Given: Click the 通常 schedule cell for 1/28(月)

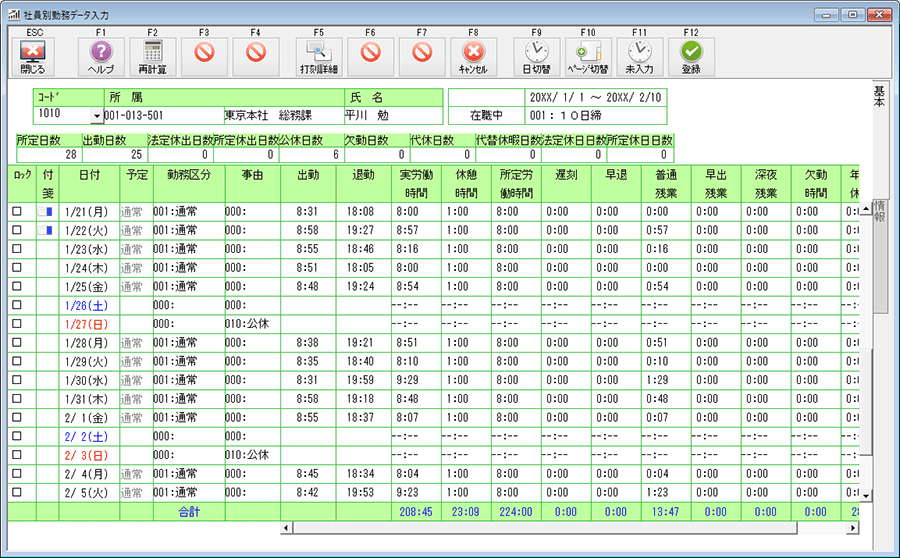Looking at the screenshot, I should pos(136,343).
